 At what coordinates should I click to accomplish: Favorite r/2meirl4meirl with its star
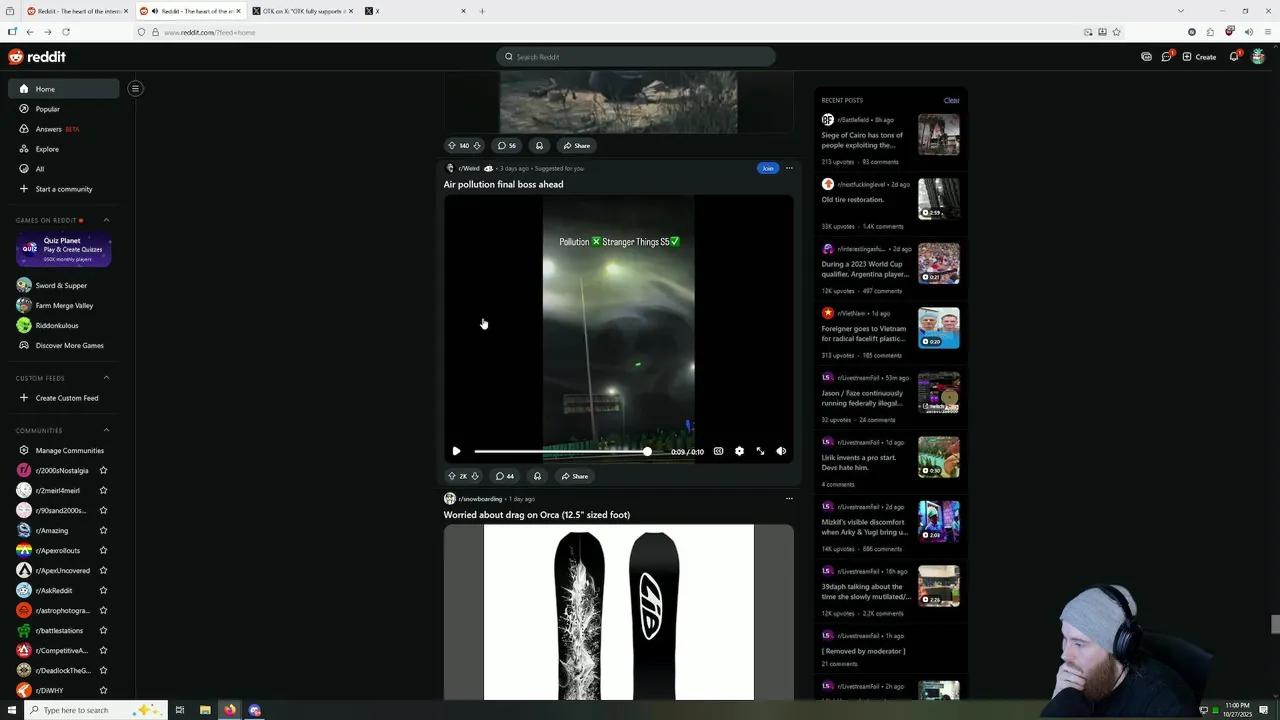tap(103, 490)
